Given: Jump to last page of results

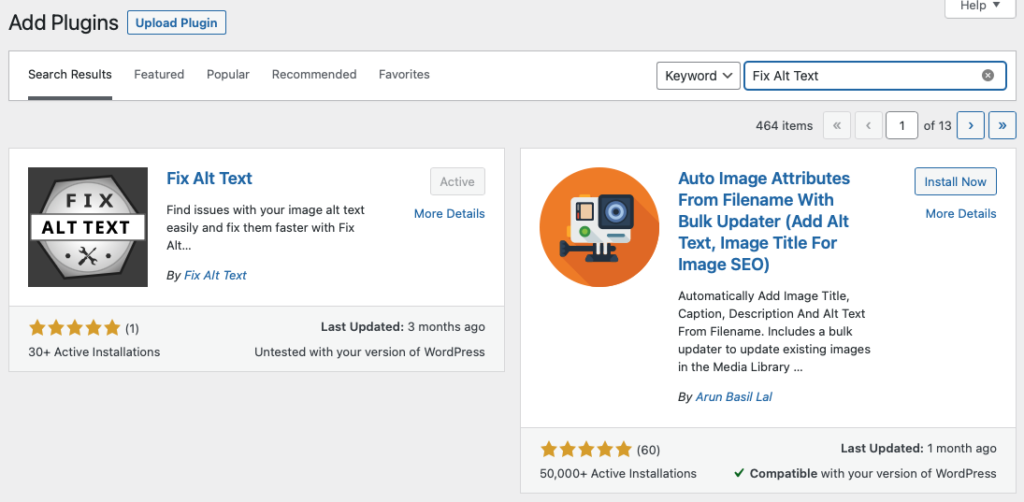Looking at the screenshot, I should click(1002, 125).
